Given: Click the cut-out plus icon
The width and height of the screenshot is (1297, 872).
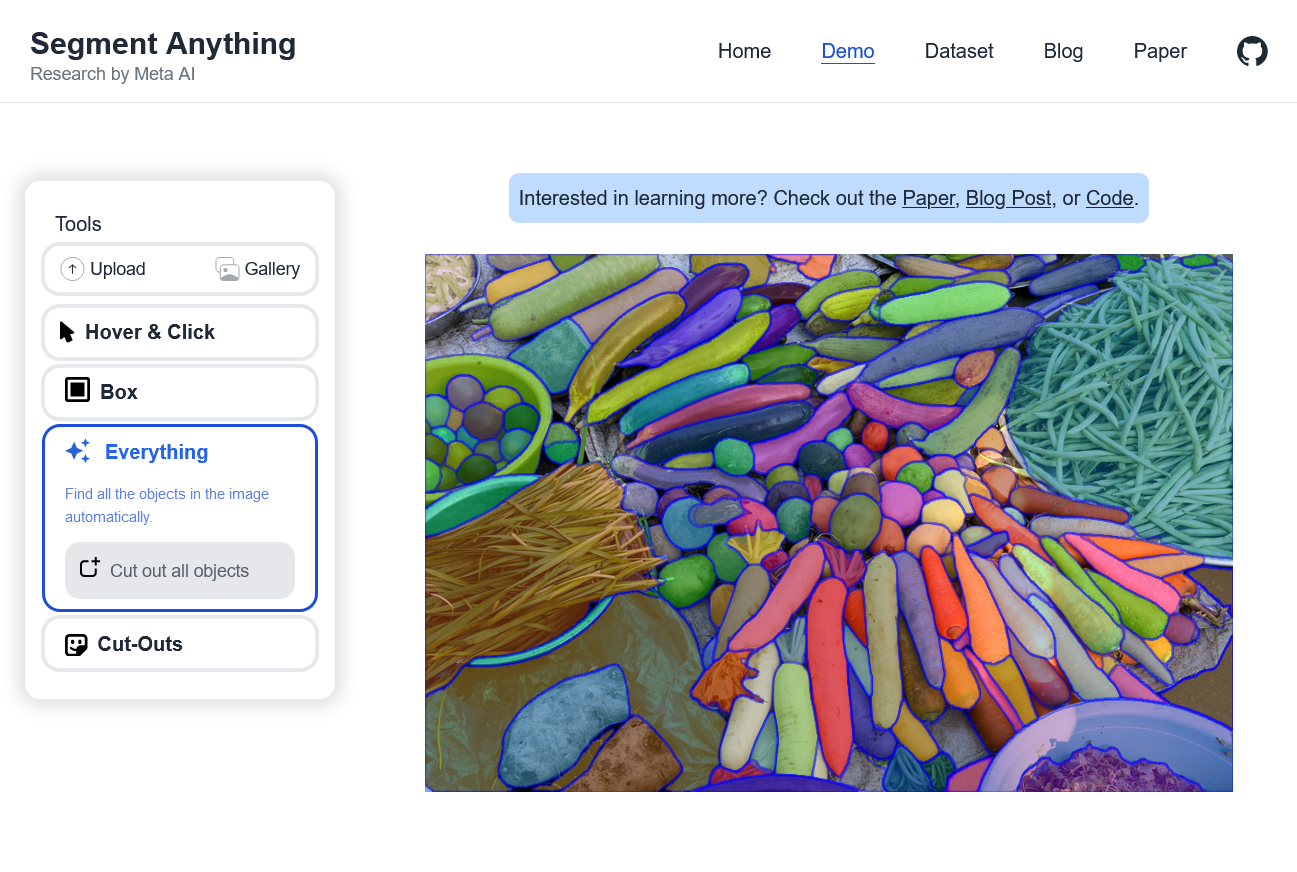Looking at the screenshot, I should (90, 568).
